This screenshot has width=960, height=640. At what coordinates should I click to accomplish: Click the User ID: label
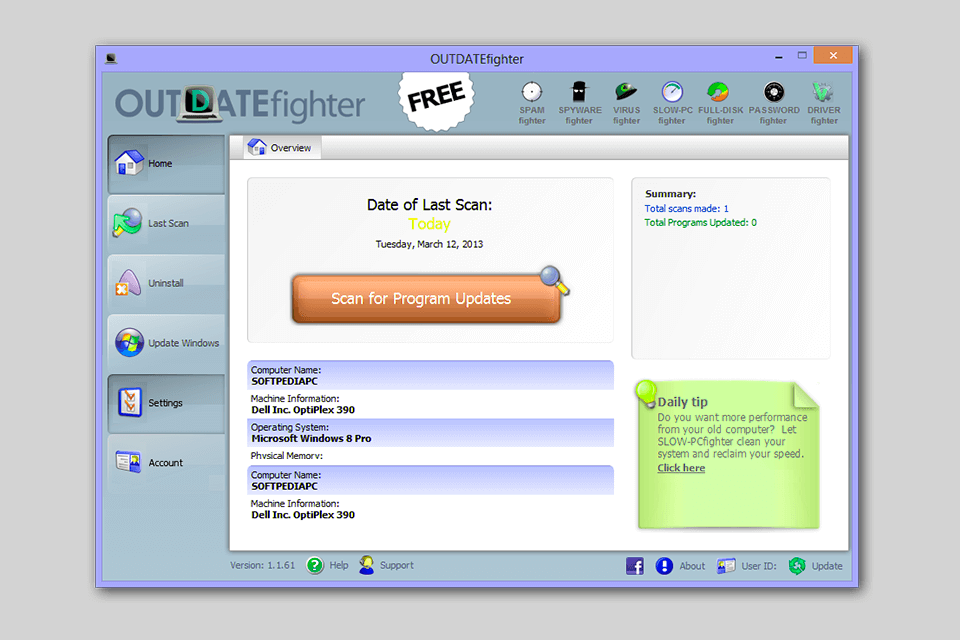pos(759,566)
